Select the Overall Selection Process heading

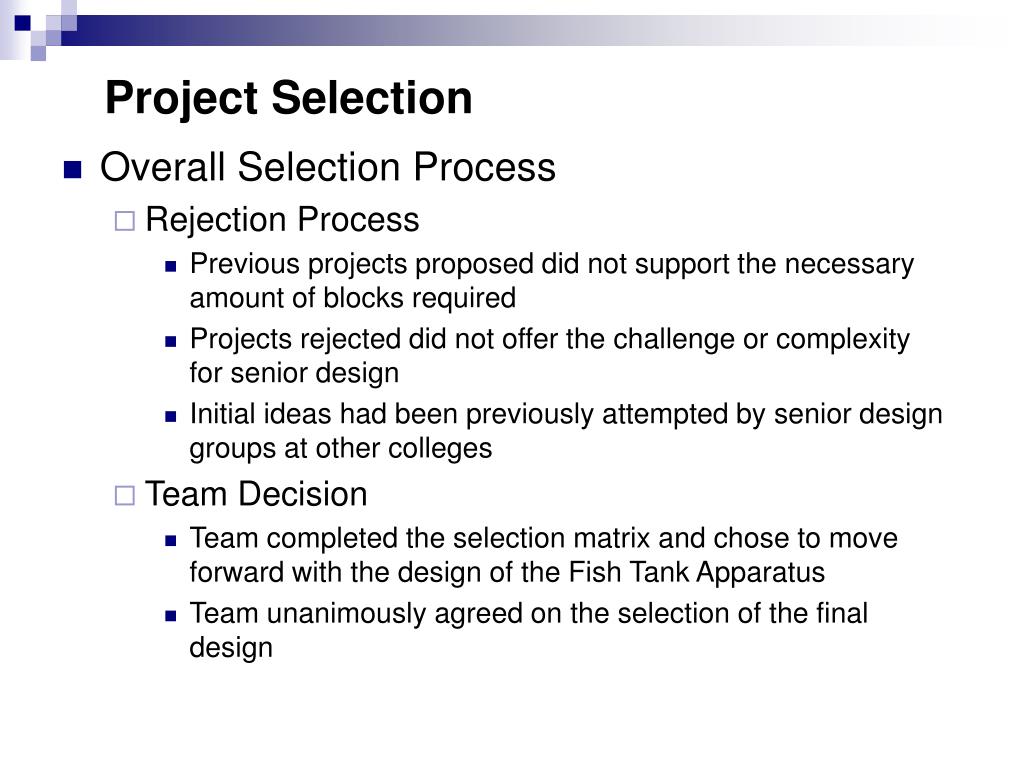coord(328,167)
